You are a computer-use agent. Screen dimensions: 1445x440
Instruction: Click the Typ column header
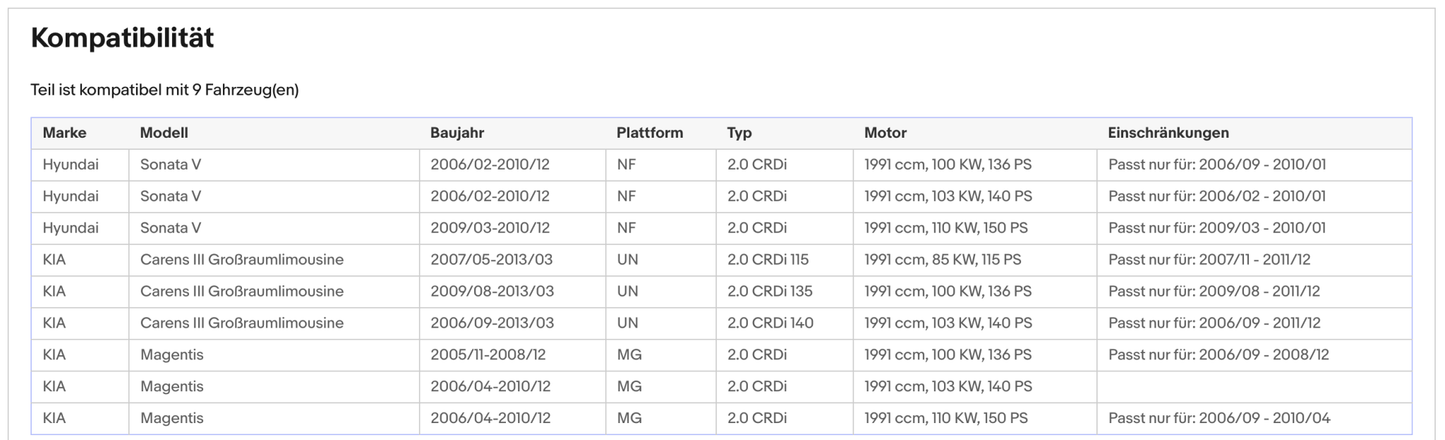click(740, 133)
